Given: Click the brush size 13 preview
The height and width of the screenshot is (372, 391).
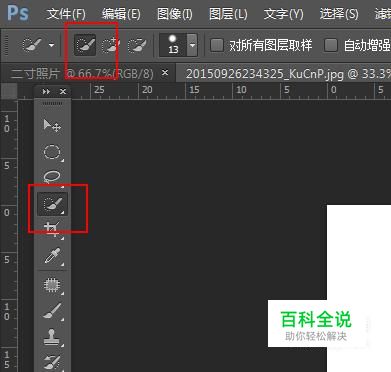Looking at the screenshot, I should pos(173,45).
